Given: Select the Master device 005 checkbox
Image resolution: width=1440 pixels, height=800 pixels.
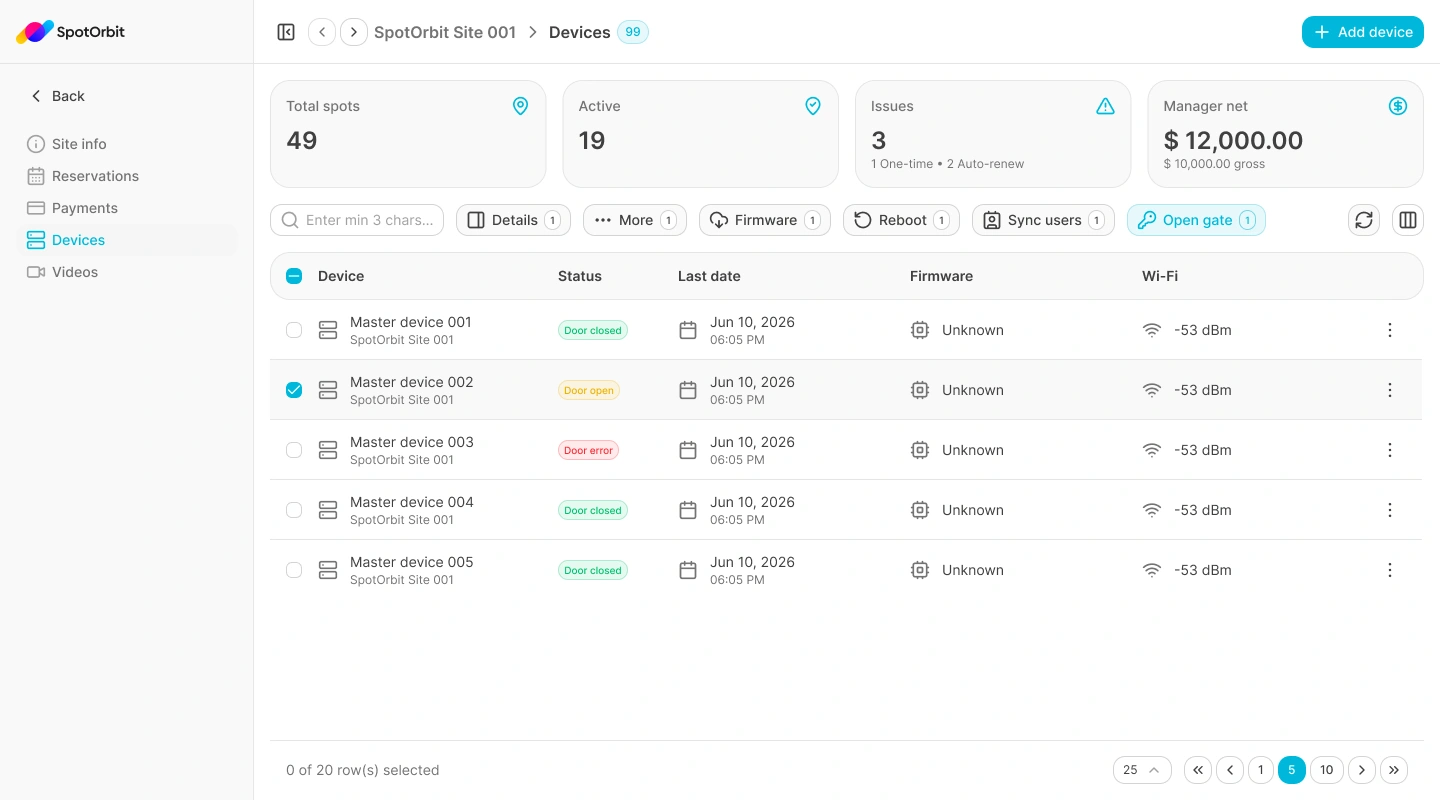Looking at the screenshot, I should coord(294,570).
